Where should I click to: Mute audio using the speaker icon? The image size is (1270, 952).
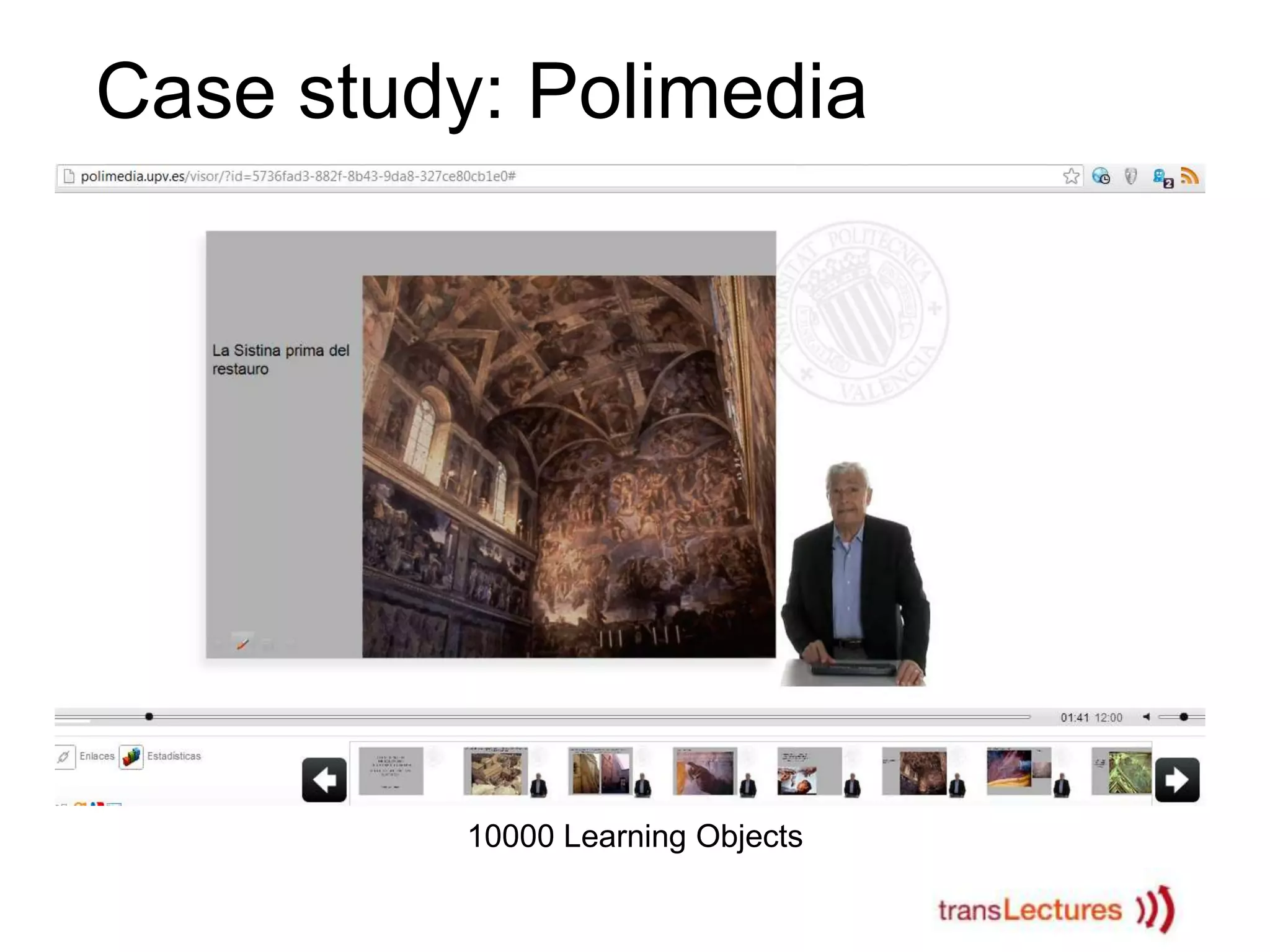tap(1147, 717)
